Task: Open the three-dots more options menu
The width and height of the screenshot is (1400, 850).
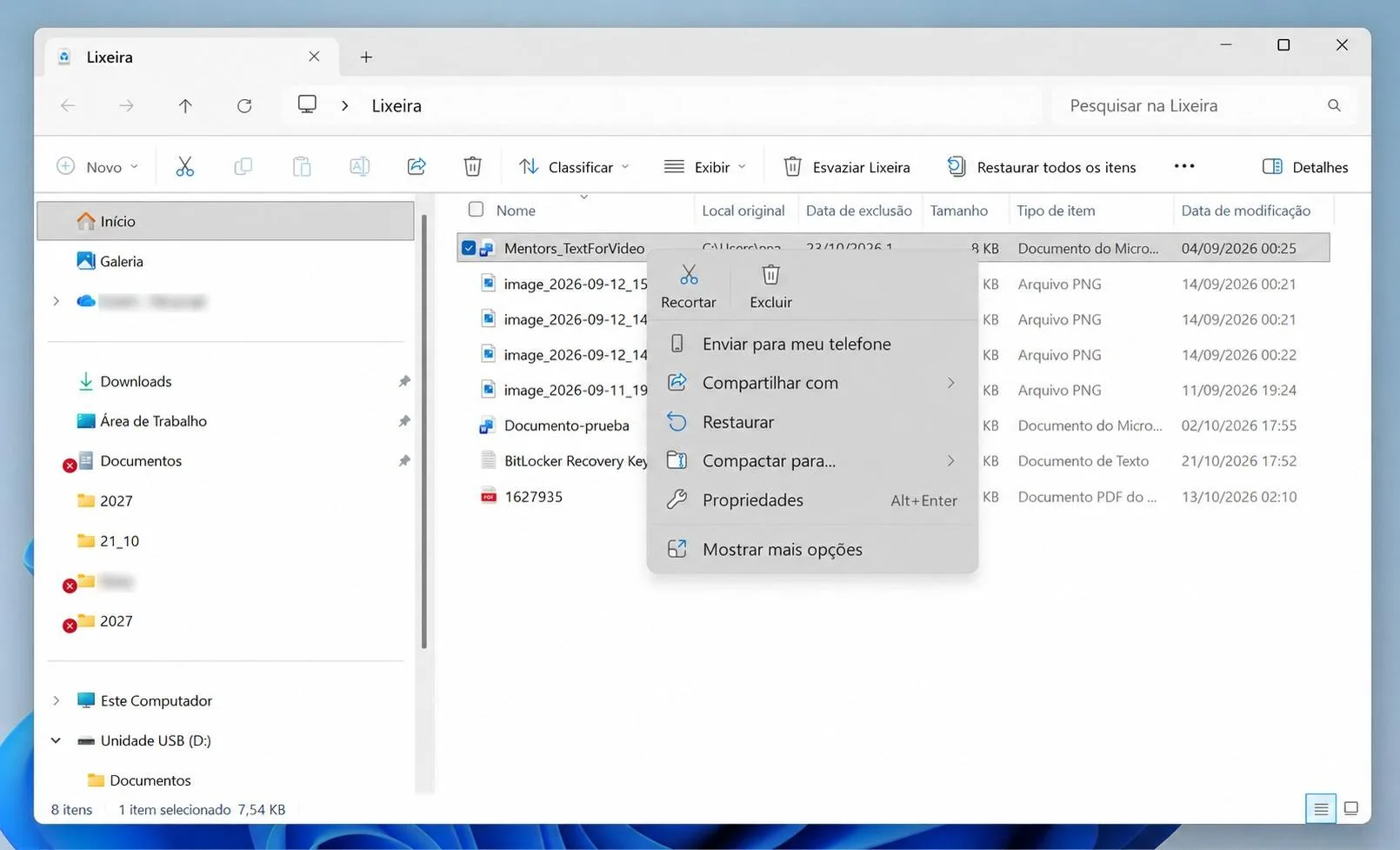Action: [x=1184, y=166]
